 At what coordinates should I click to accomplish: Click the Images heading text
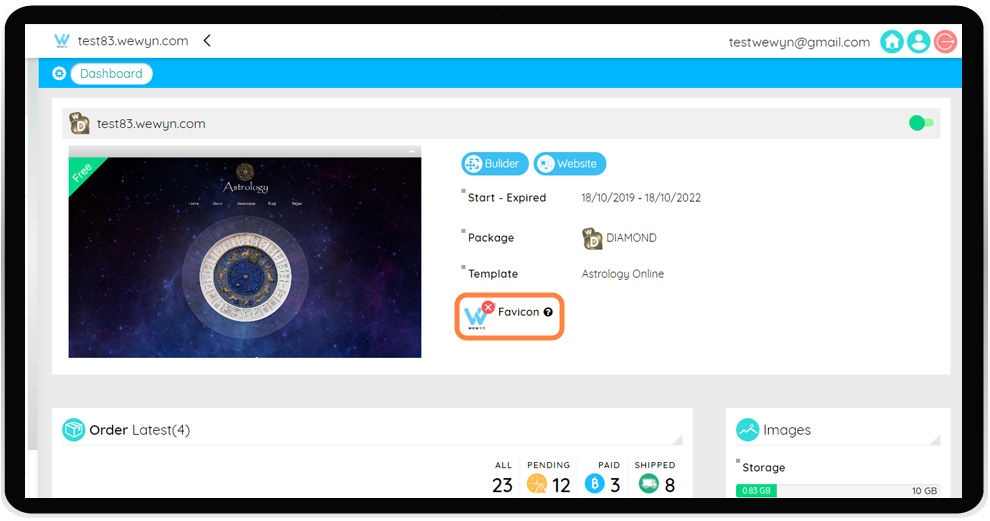point(787,430)
